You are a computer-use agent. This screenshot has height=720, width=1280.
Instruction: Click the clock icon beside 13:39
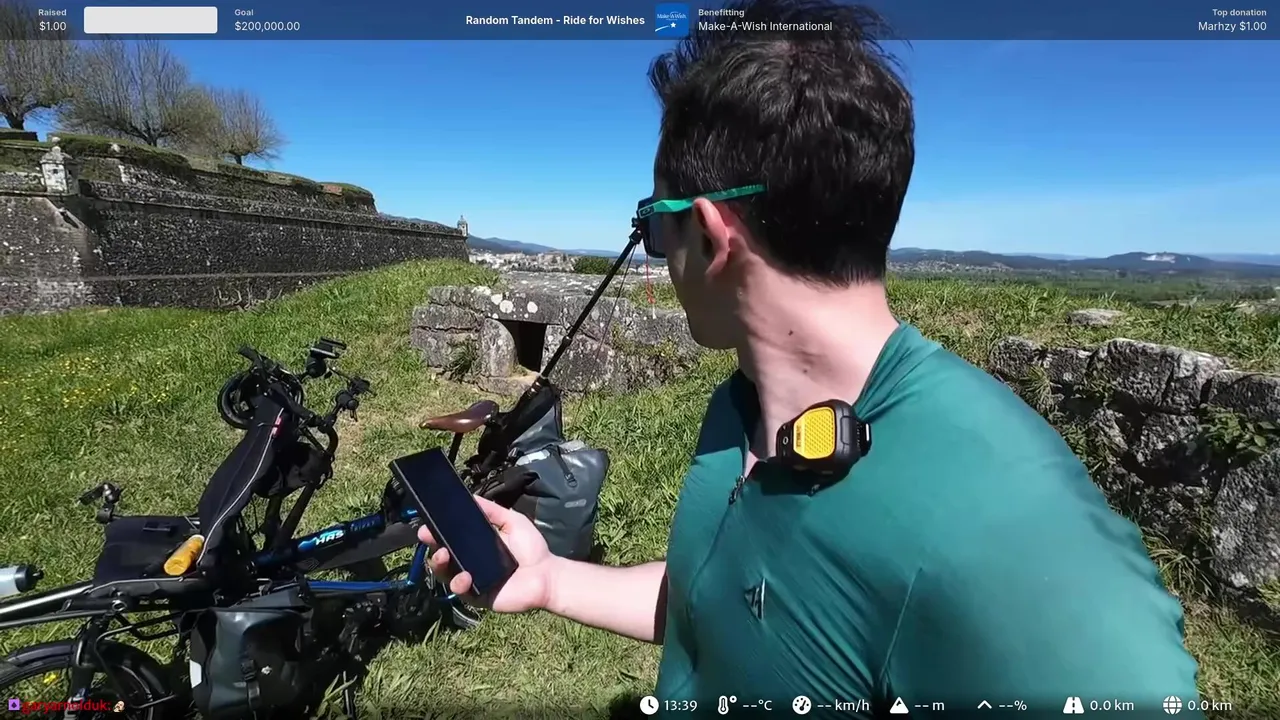point(649,705)
